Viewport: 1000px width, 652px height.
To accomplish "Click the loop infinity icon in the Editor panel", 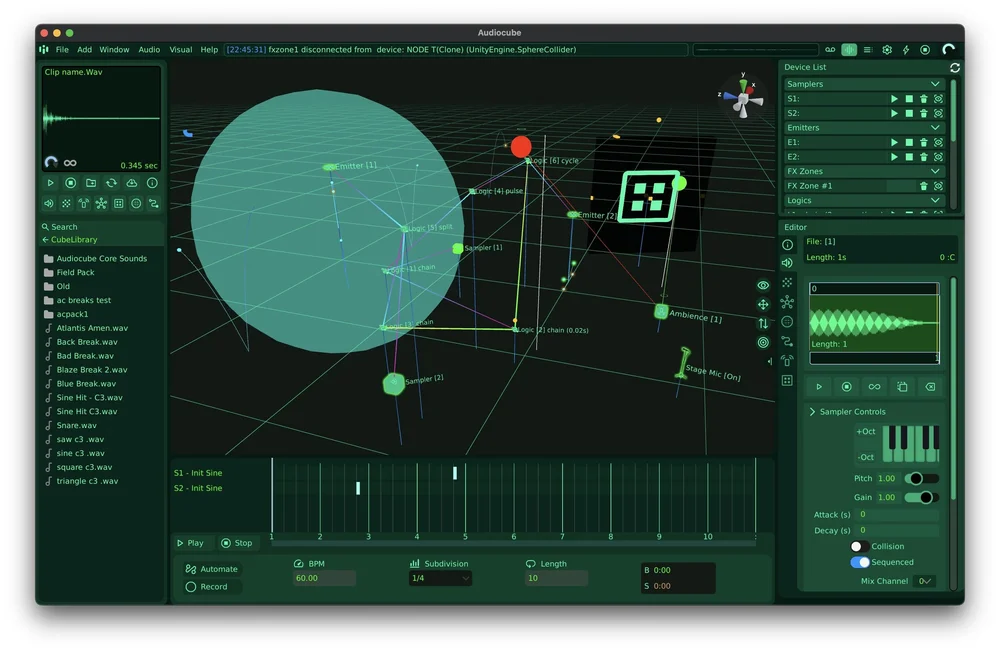I will pyautogui.click(x=875, y=387).
